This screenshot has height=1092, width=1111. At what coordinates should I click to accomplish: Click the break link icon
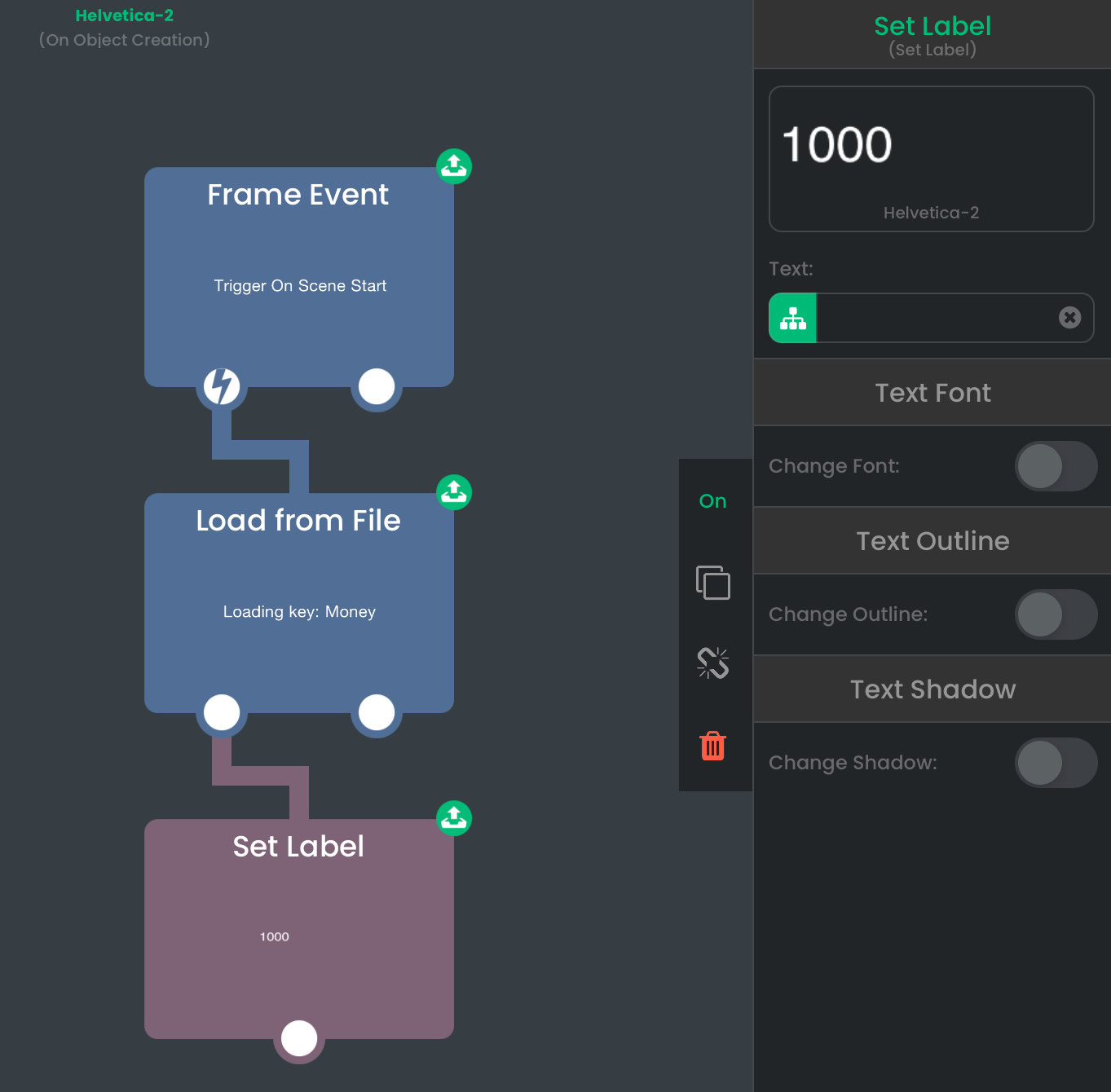point(713,663)
